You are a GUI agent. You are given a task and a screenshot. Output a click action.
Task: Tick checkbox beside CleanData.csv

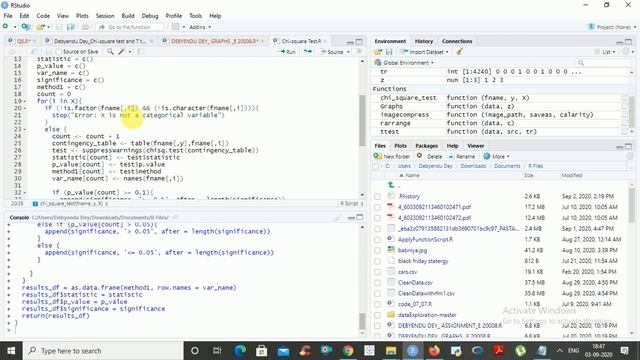(377, 283)
